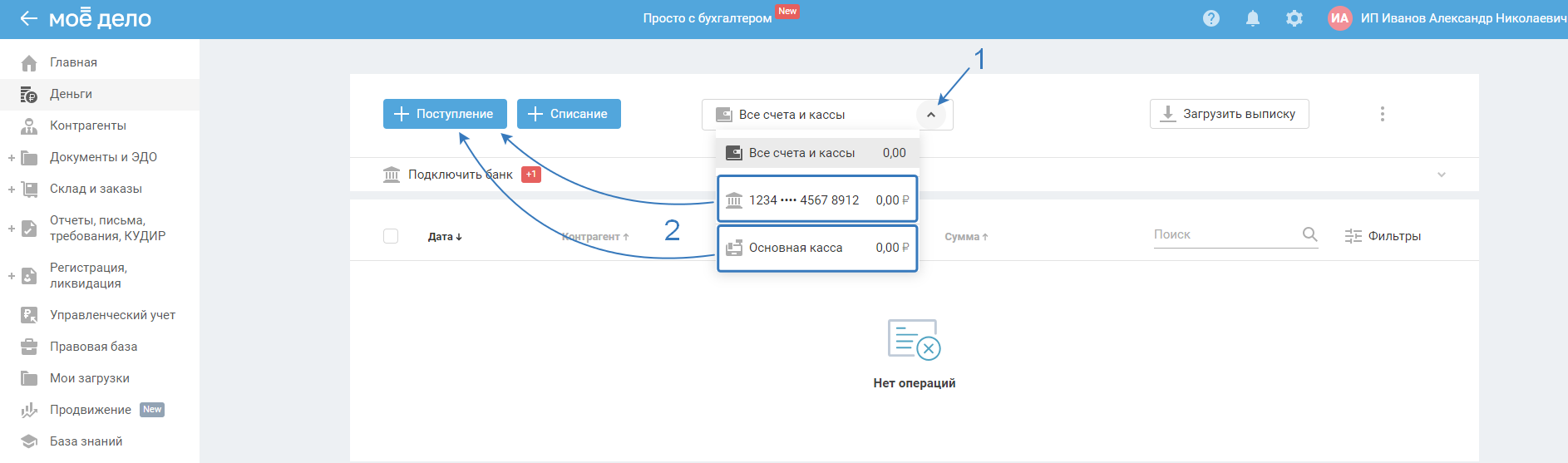
Task: Open Просто с бухгалтером link
Action: (707, 18)
